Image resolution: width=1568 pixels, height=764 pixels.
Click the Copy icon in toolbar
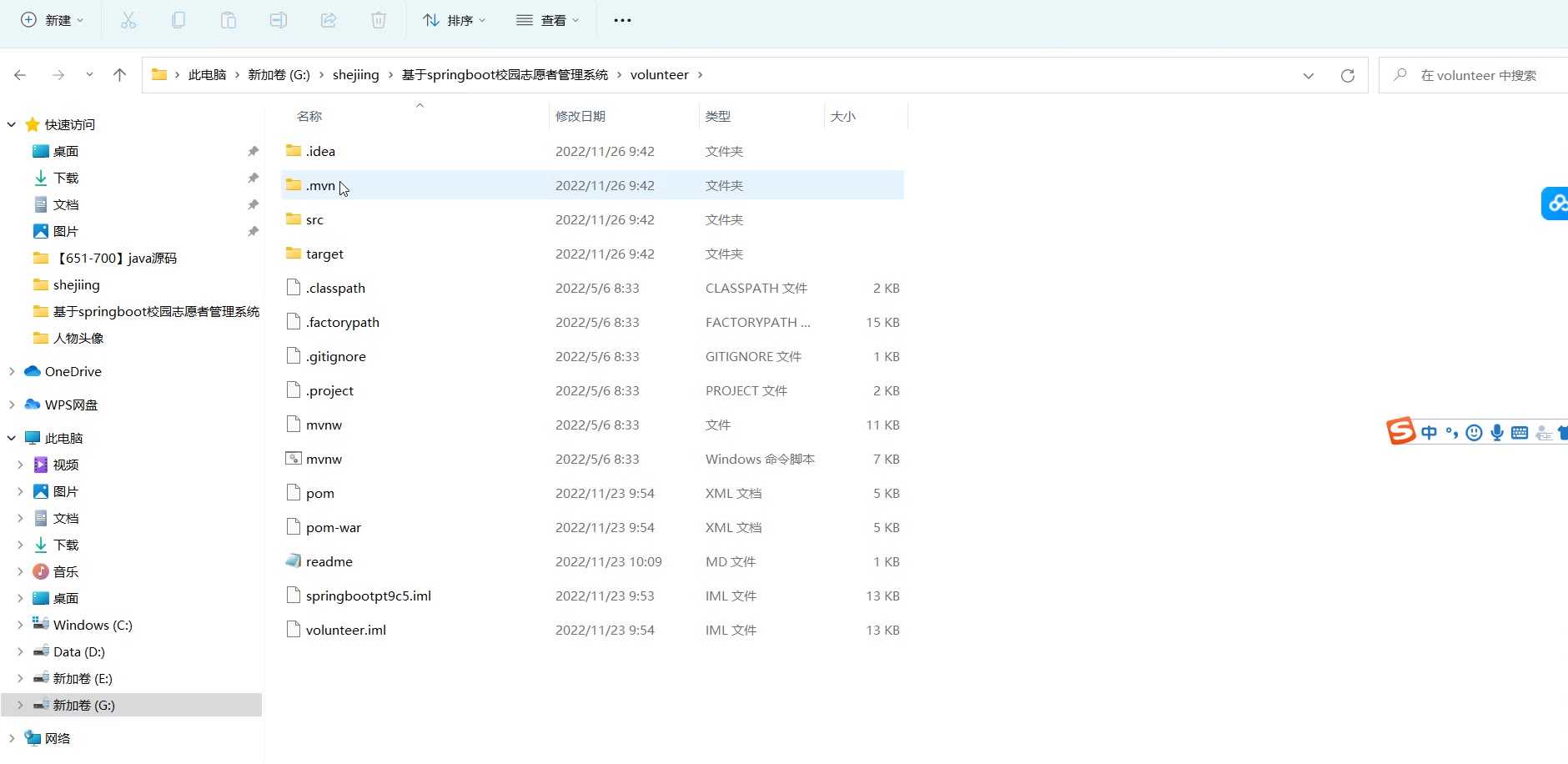(178, 20)
